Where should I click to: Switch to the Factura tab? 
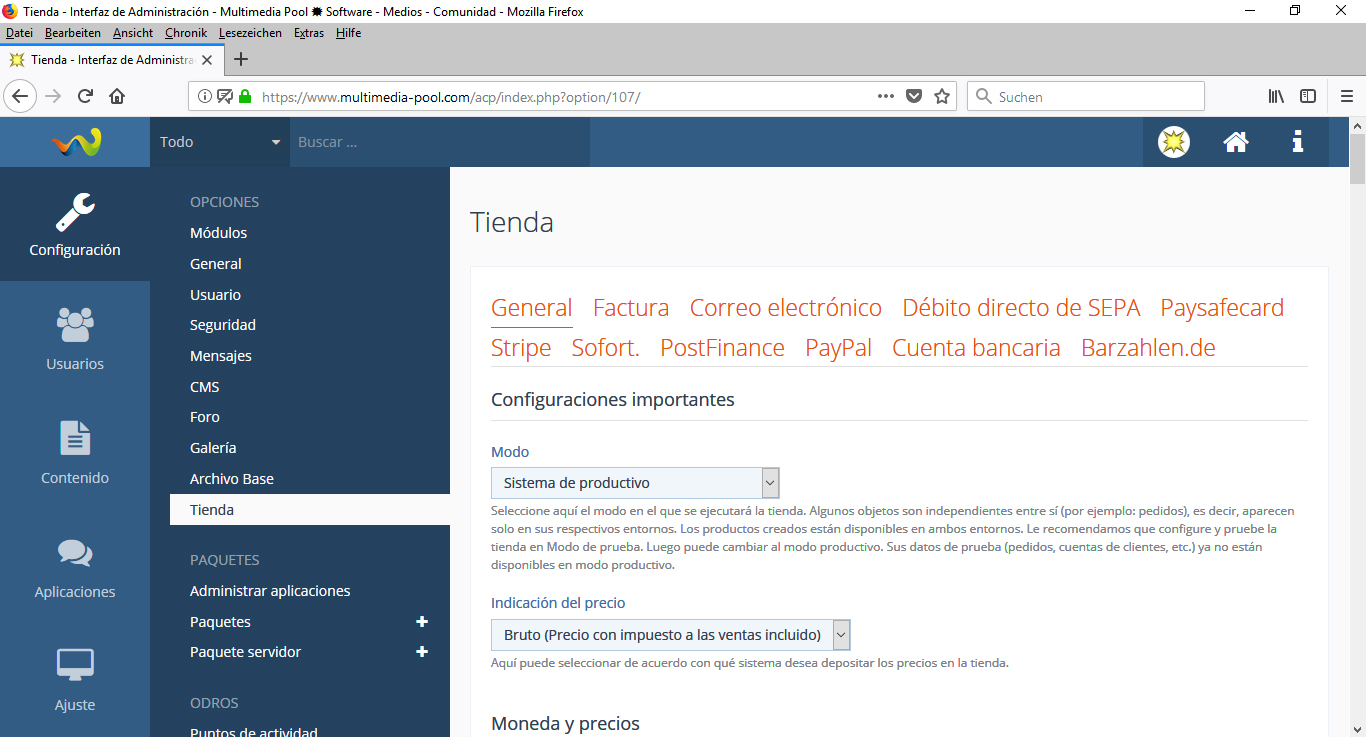click(x=631, y=308)
